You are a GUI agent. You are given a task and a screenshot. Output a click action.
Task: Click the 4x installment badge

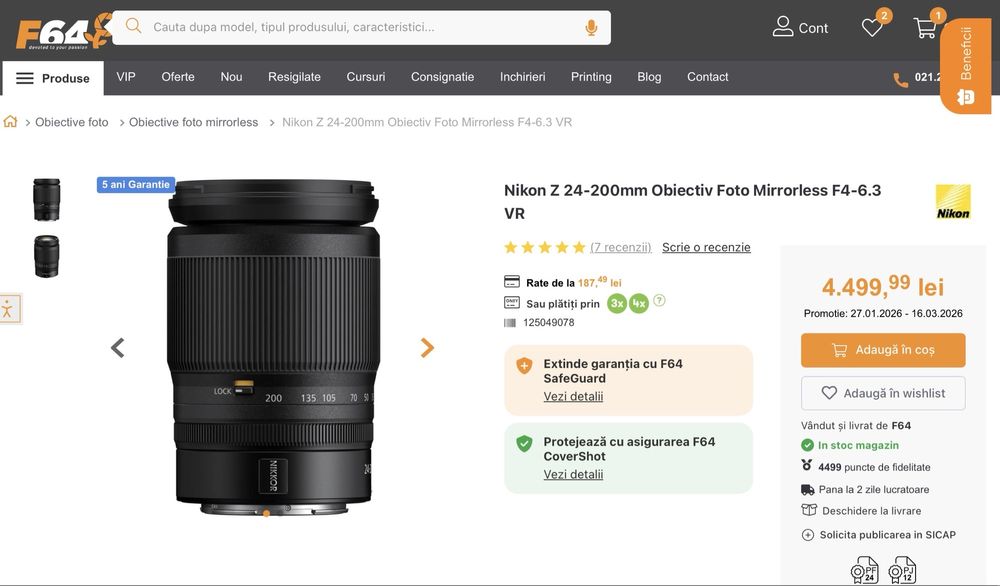[x=638, y=304]
